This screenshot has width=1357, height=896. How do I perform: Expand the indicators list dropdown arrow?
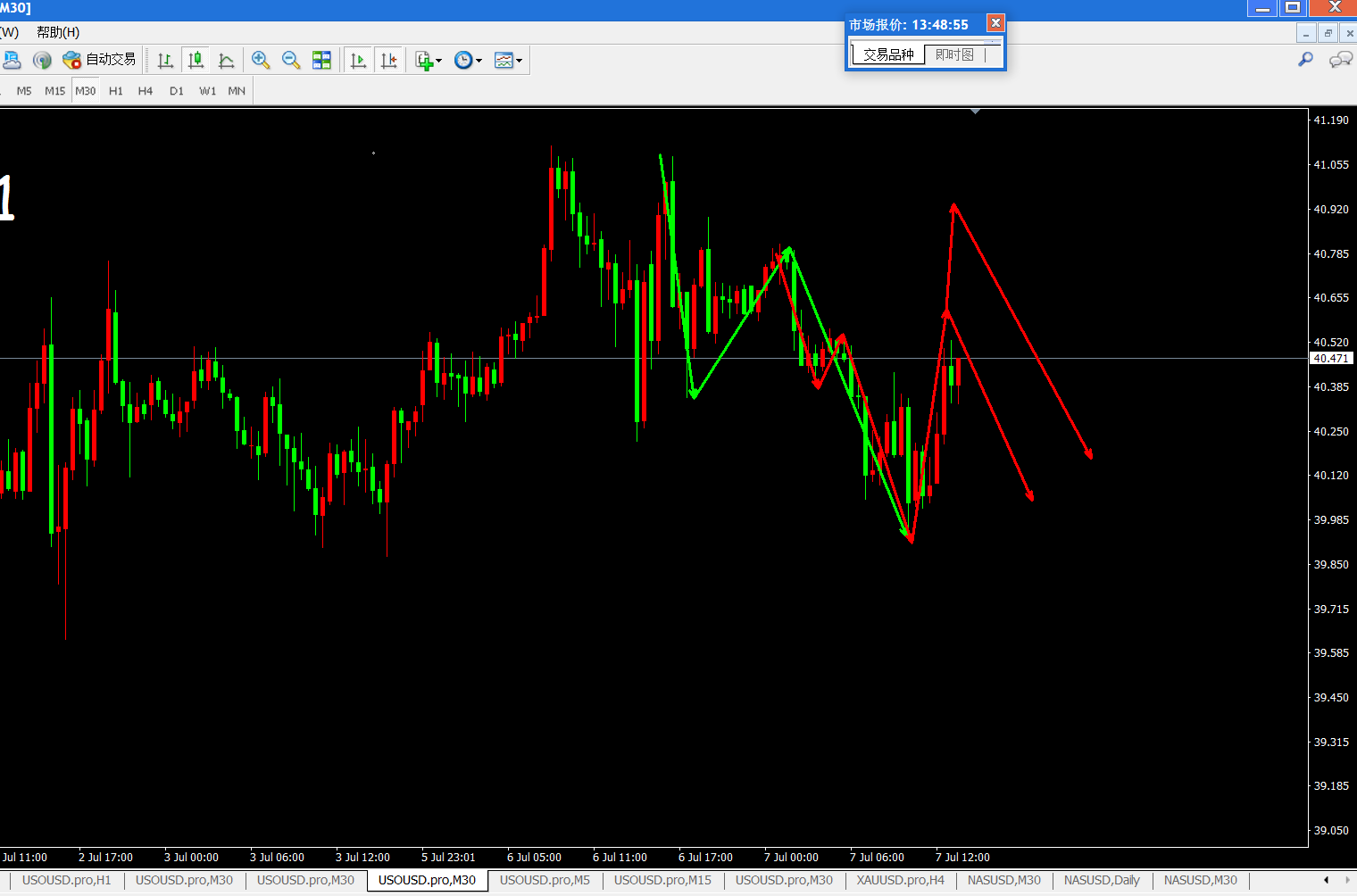[438, 61]
